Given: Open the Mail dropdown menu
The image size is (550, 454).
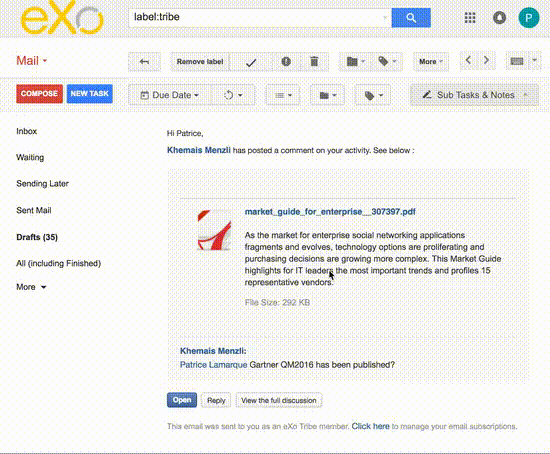Looking at the screenshot, I should tap(31, 61).
